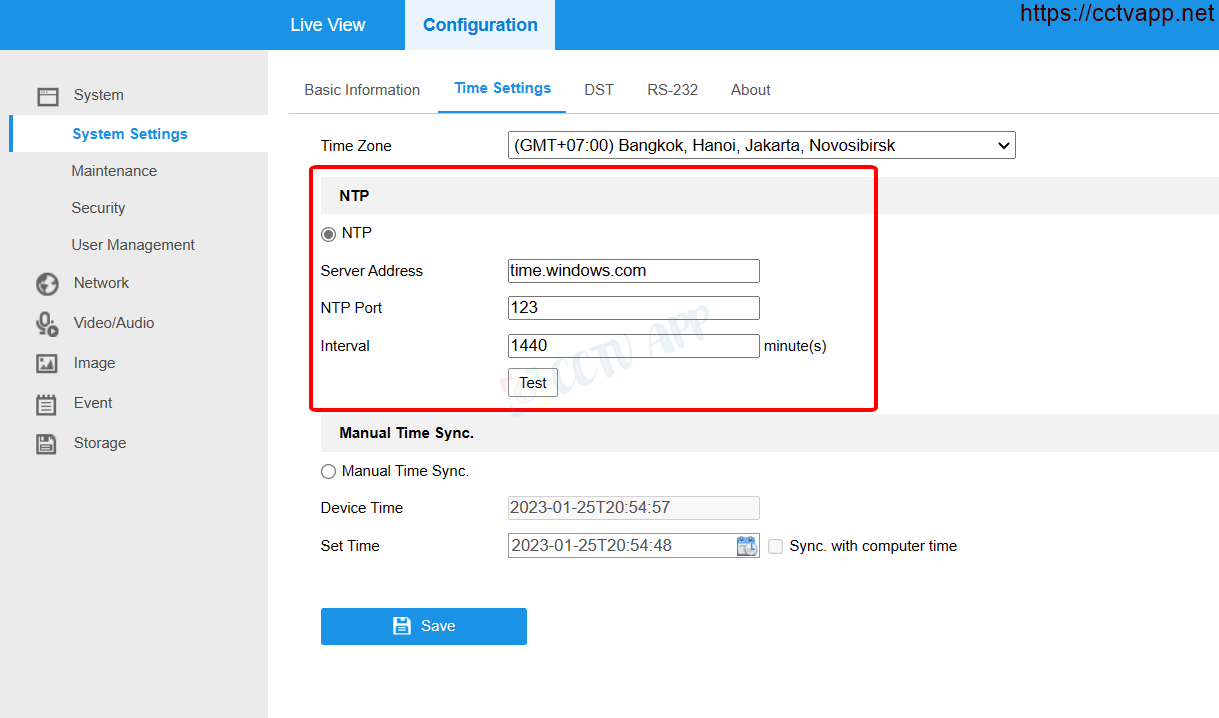The height and width of the screenshot is (718, 1219).
Task: Open the DST tab
Action: [x=599, y=90]
